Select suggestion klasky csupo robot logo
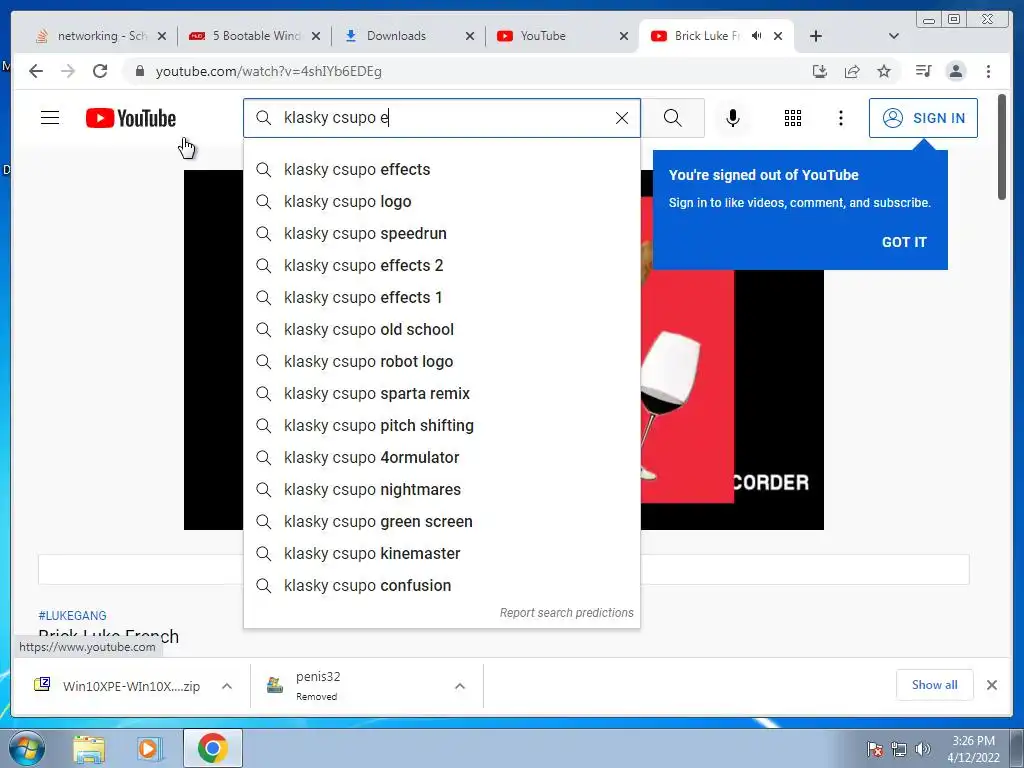The width and height of the screenshot is (1024, 768). [441, 362]
